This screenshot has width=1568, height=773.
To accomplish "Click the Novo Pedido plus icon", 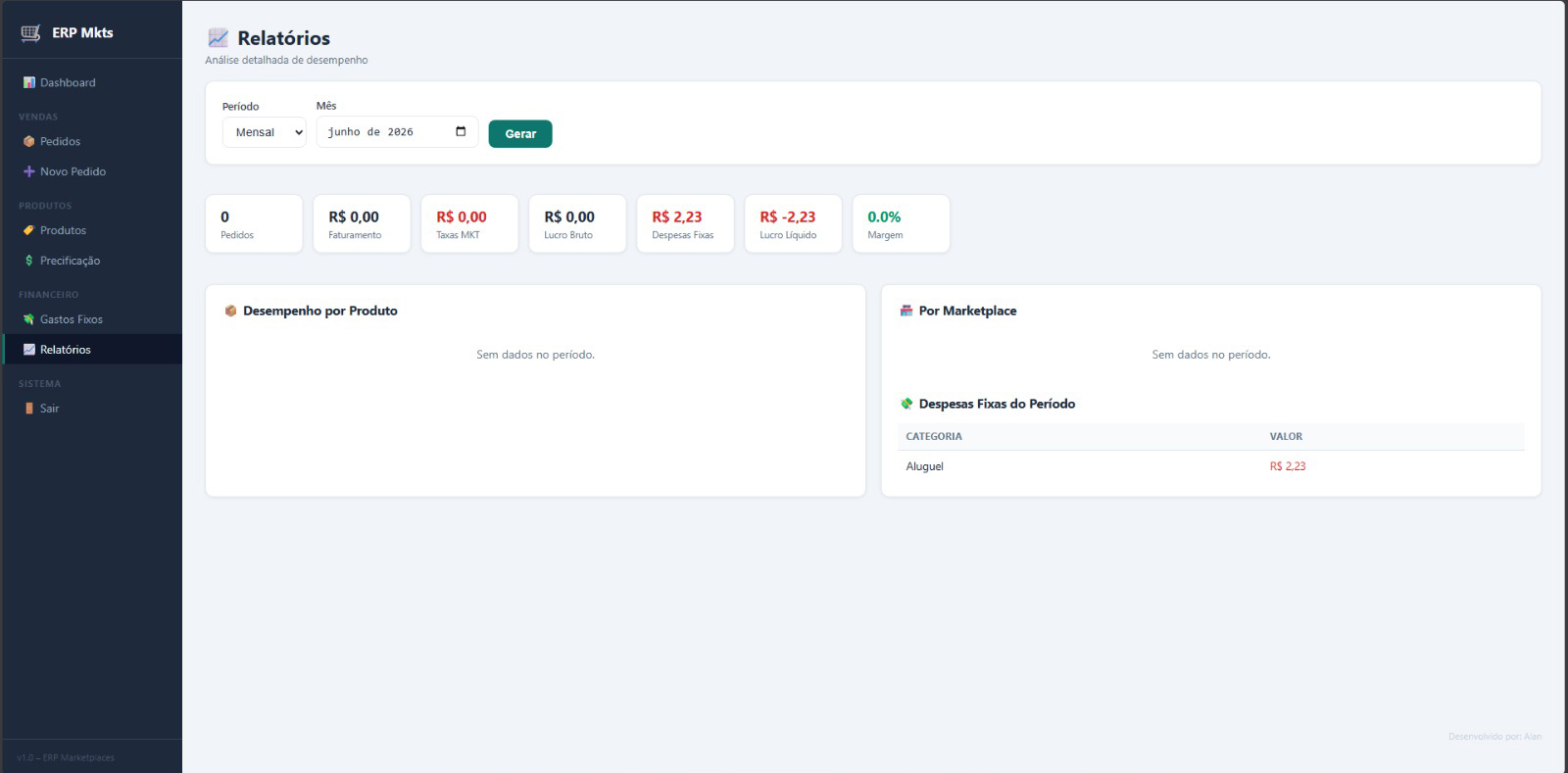I will (29, 171).
